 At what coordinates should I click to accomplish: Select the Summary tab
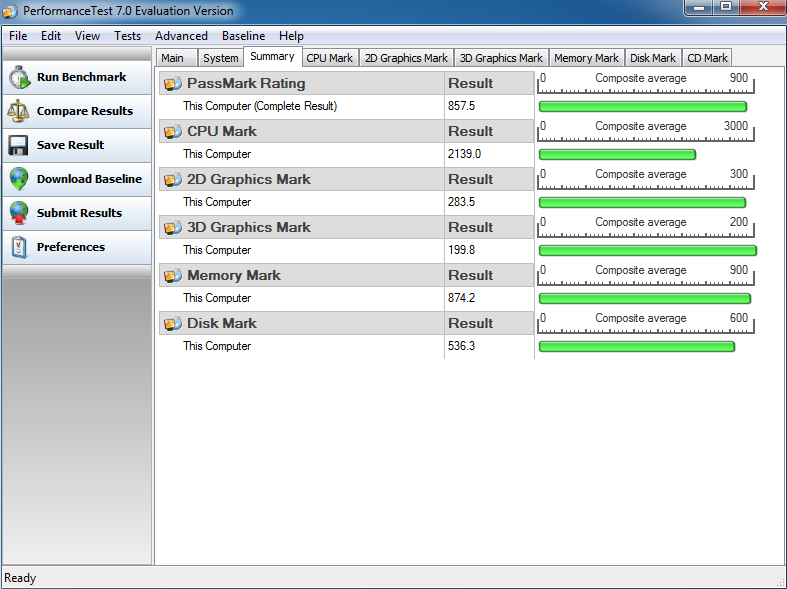(x=273, y=57)
